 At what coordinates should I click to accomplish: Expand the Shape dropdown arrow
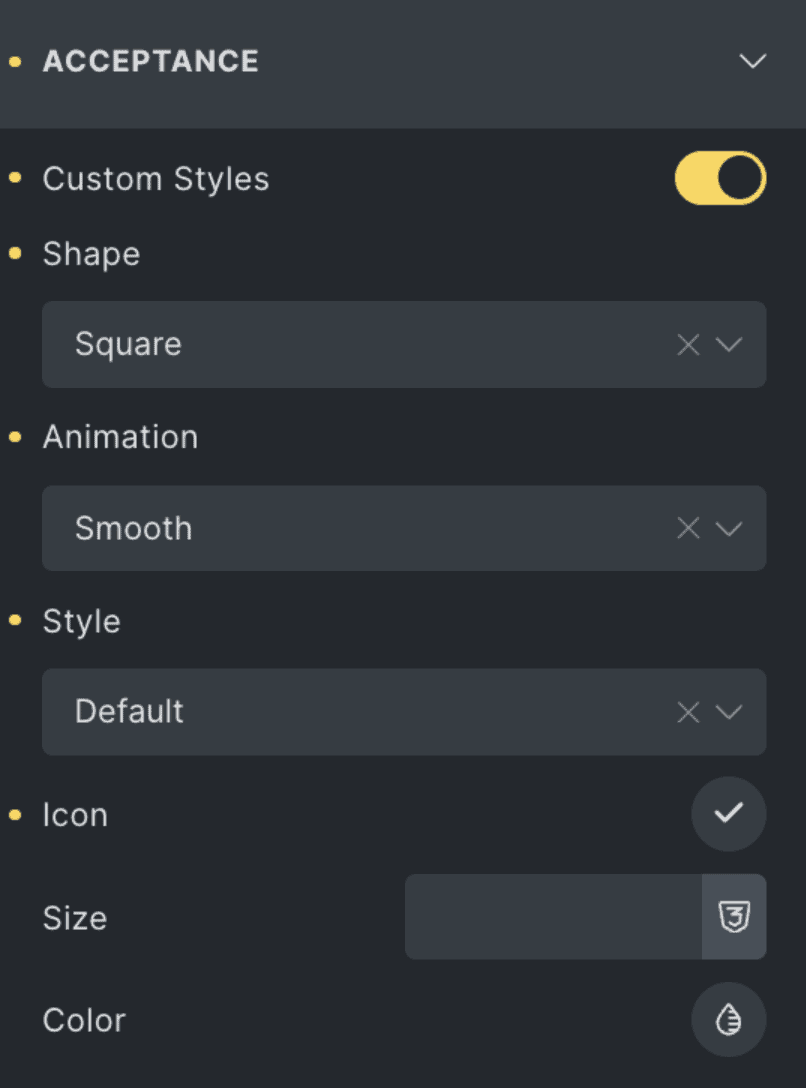point(730,345)
